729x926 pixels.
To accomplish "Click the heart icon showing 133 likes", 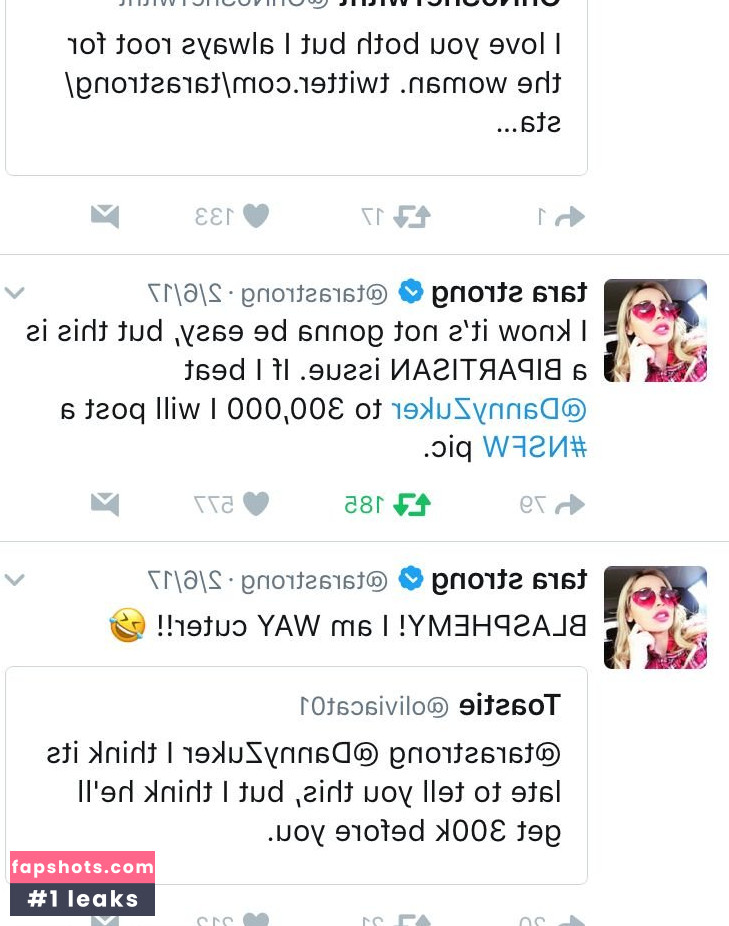I will tap(256, 216).
